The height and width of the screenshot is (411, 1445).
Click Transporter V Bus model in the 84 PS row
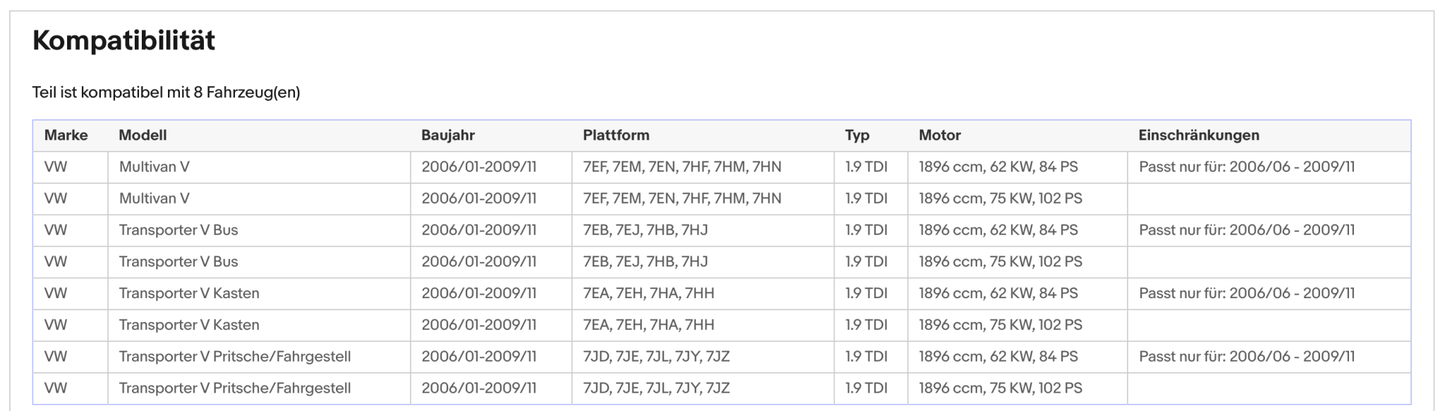click(x=178, y=230)
